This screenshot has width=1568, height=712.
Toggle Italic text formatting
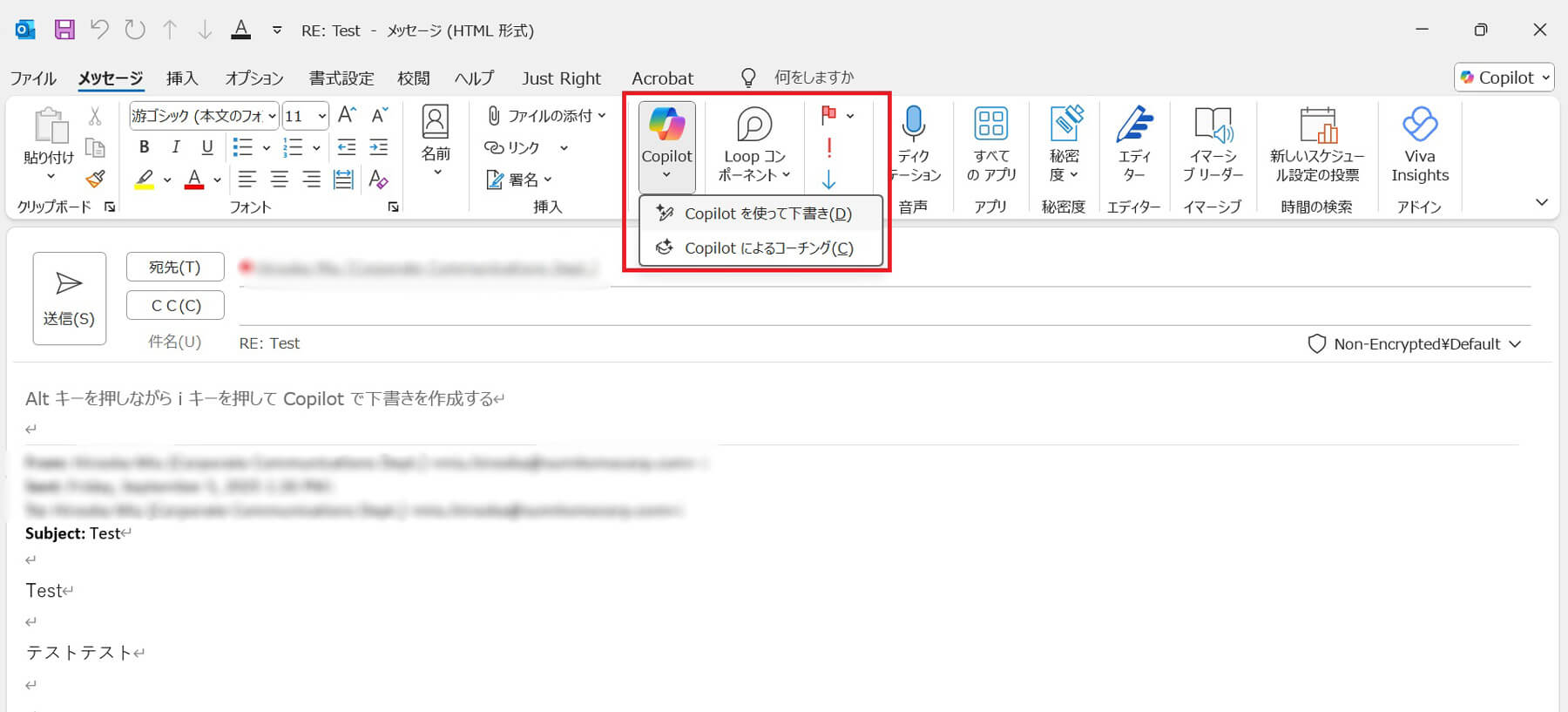[176, 147]
